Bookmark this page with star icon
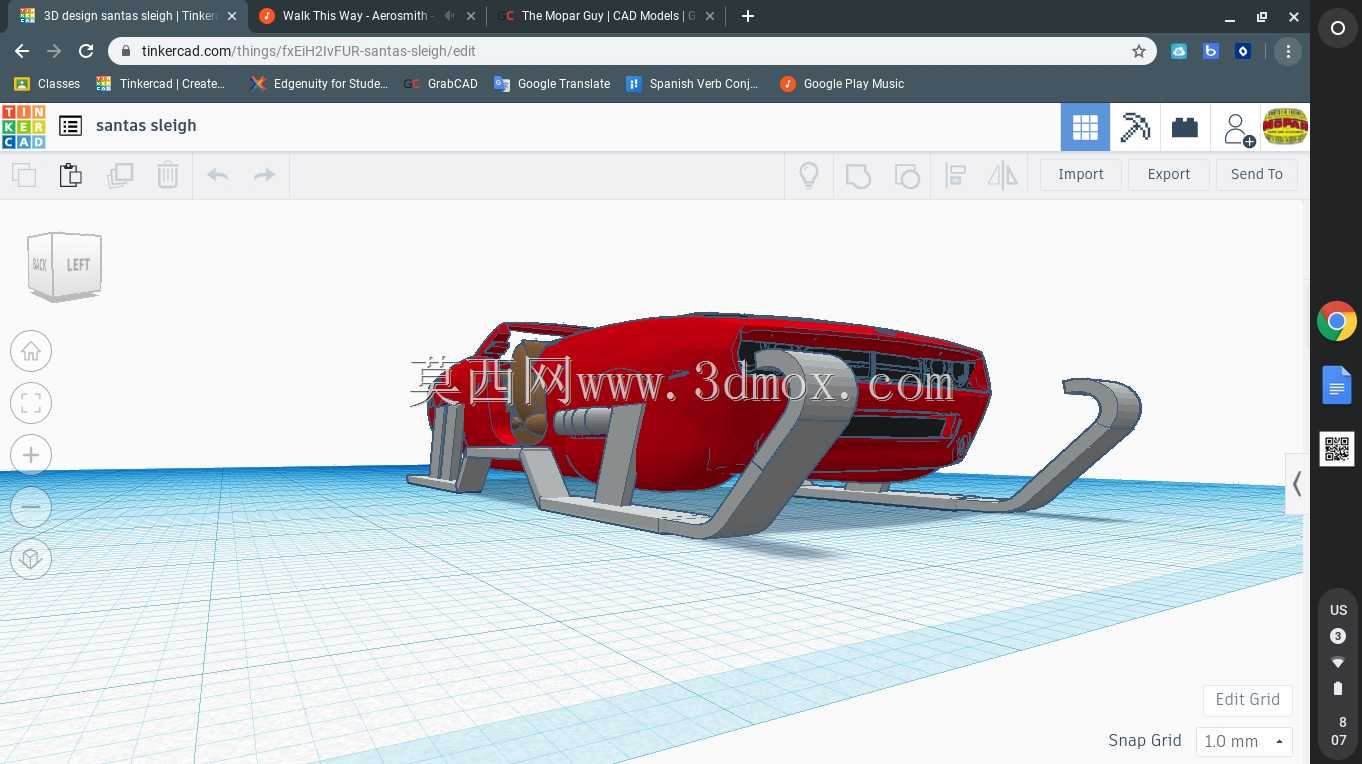 pos(1139,51)
